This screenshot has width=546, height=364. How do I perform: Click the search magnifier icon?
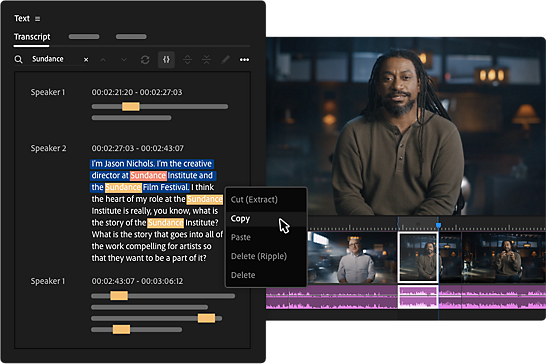(x=18, y=60)
